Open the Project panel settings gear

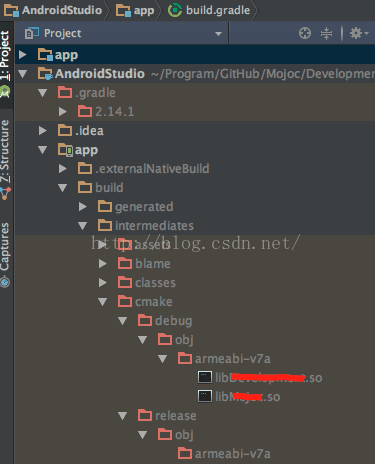[359, 33]
